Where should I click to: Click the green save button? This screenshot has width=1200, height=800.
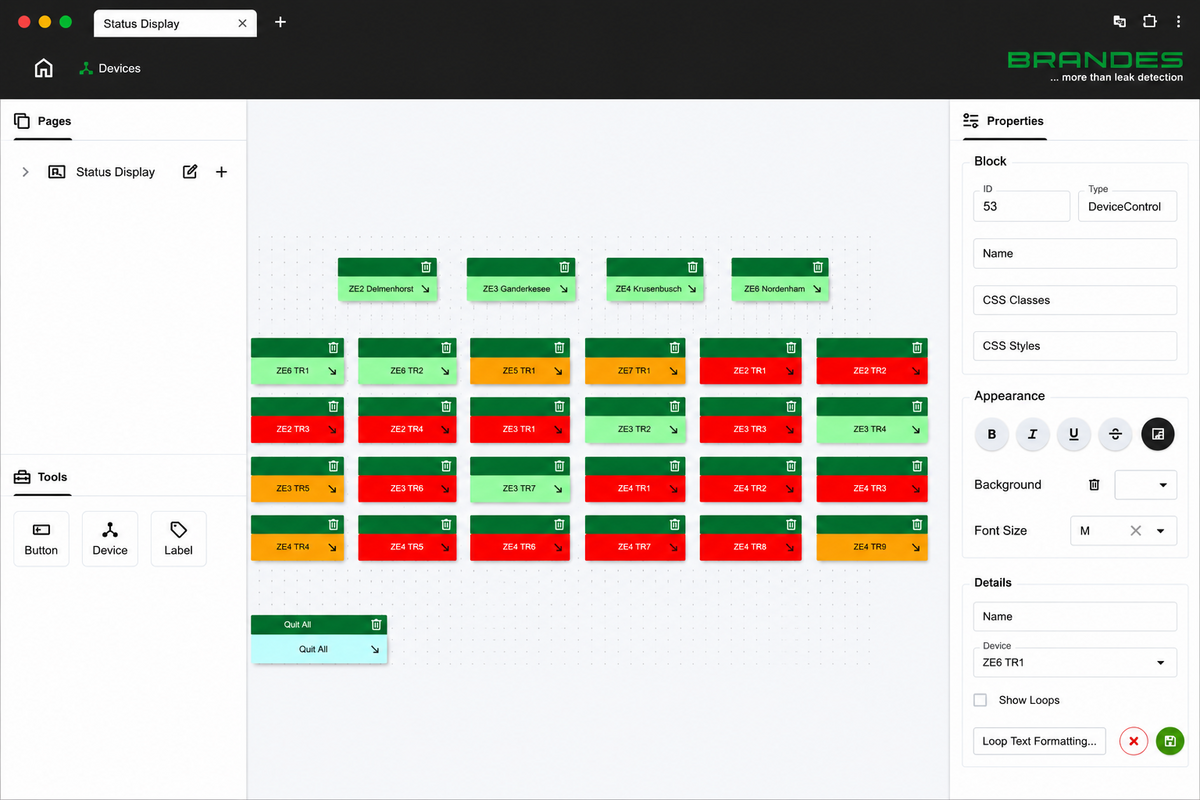[1170, 741]
